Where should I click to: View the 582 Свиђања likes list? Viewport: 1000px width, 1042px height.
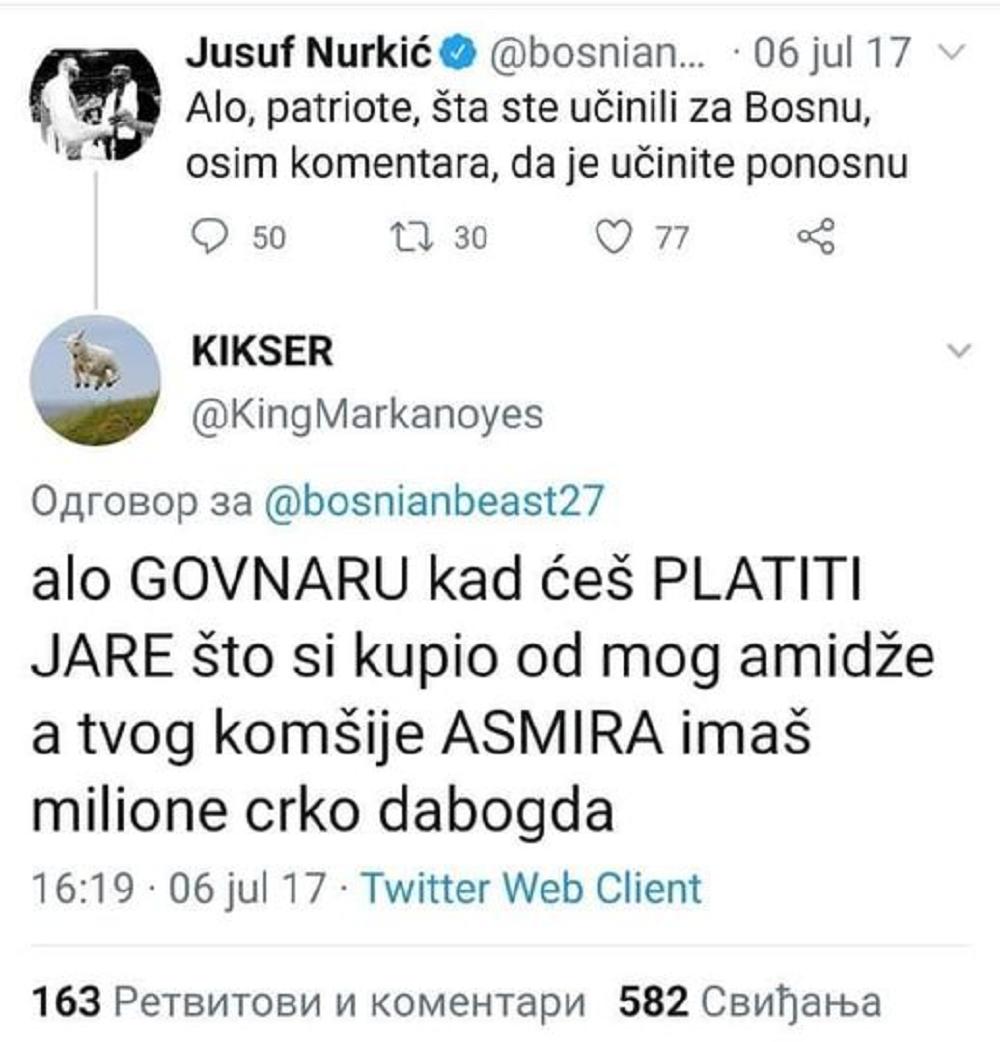point(751,1001)
